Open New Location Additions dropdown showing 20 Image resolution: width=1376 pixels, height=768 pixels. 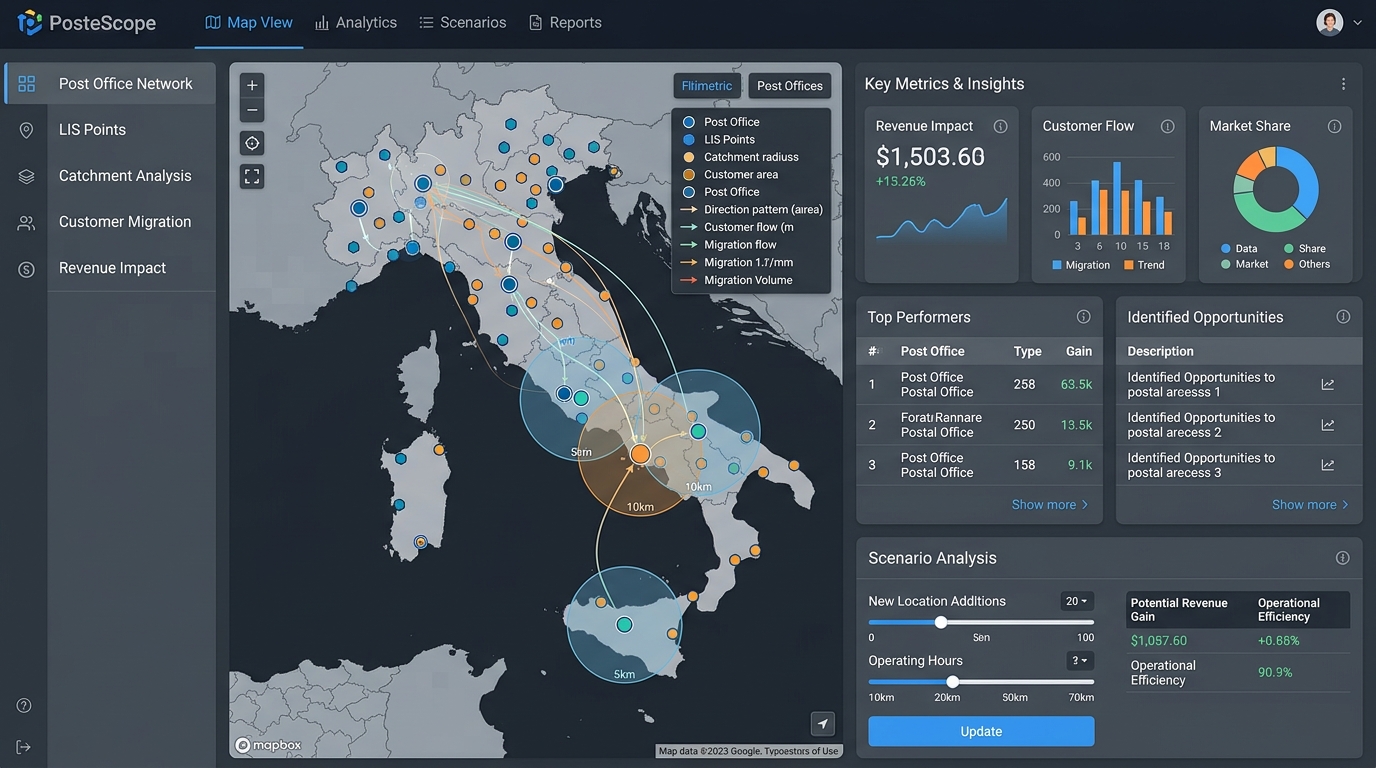1077,601
